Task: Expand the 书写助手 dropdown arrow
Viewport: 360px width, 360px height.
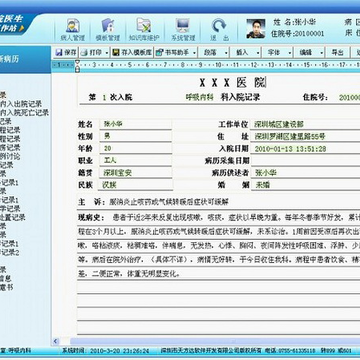Action: coord(195,53)
